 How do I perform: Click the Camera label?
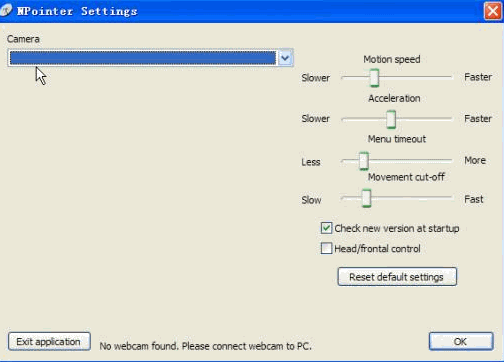coord(23,39)
